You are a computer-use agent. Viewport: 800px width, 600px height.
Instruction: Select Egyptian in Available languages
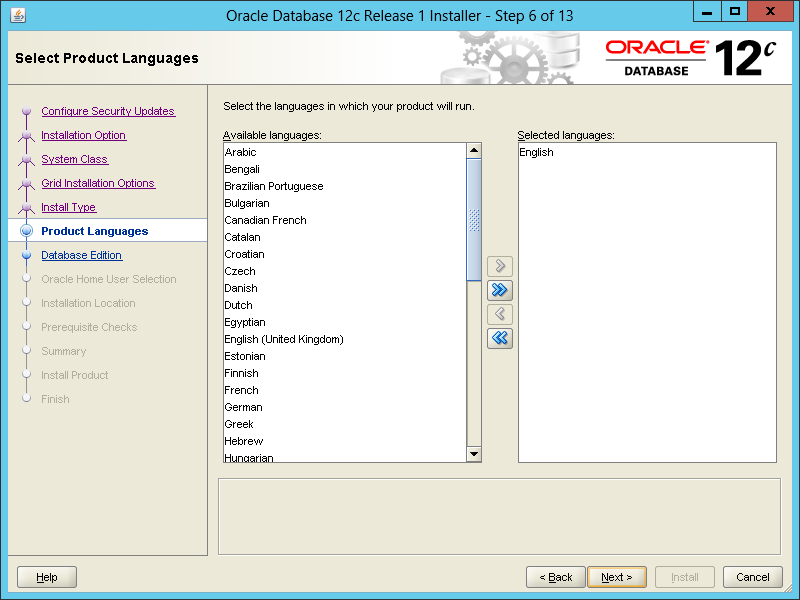[x=345, y=322]
